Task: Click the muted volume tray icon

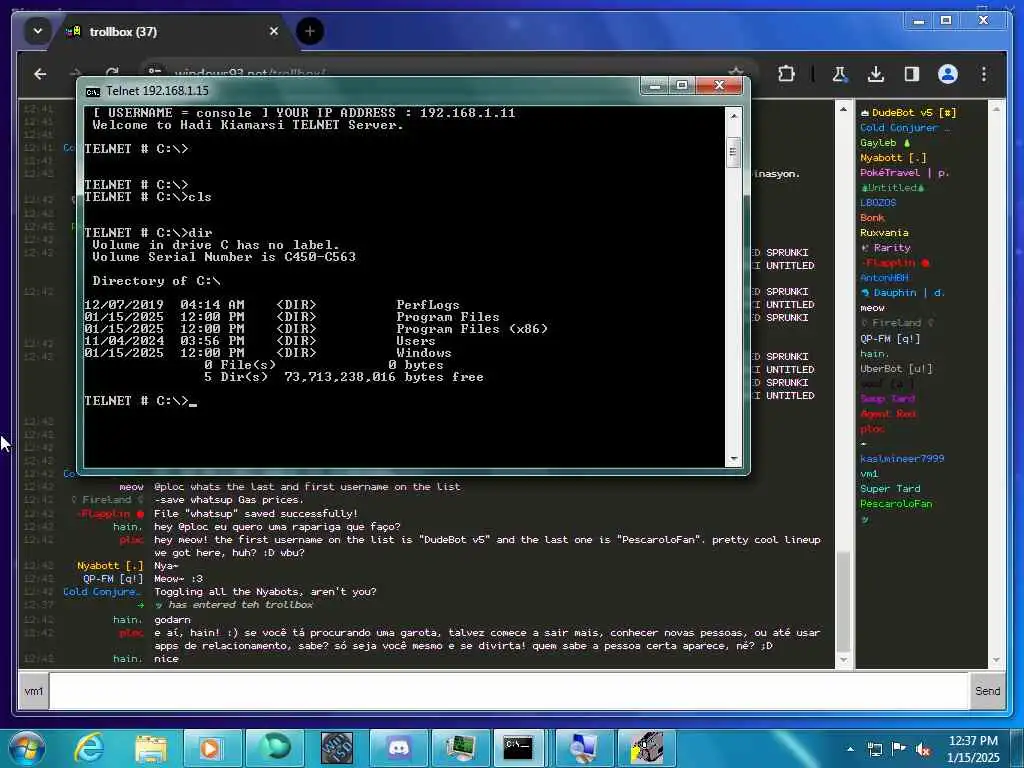Action: click(923, 749)
